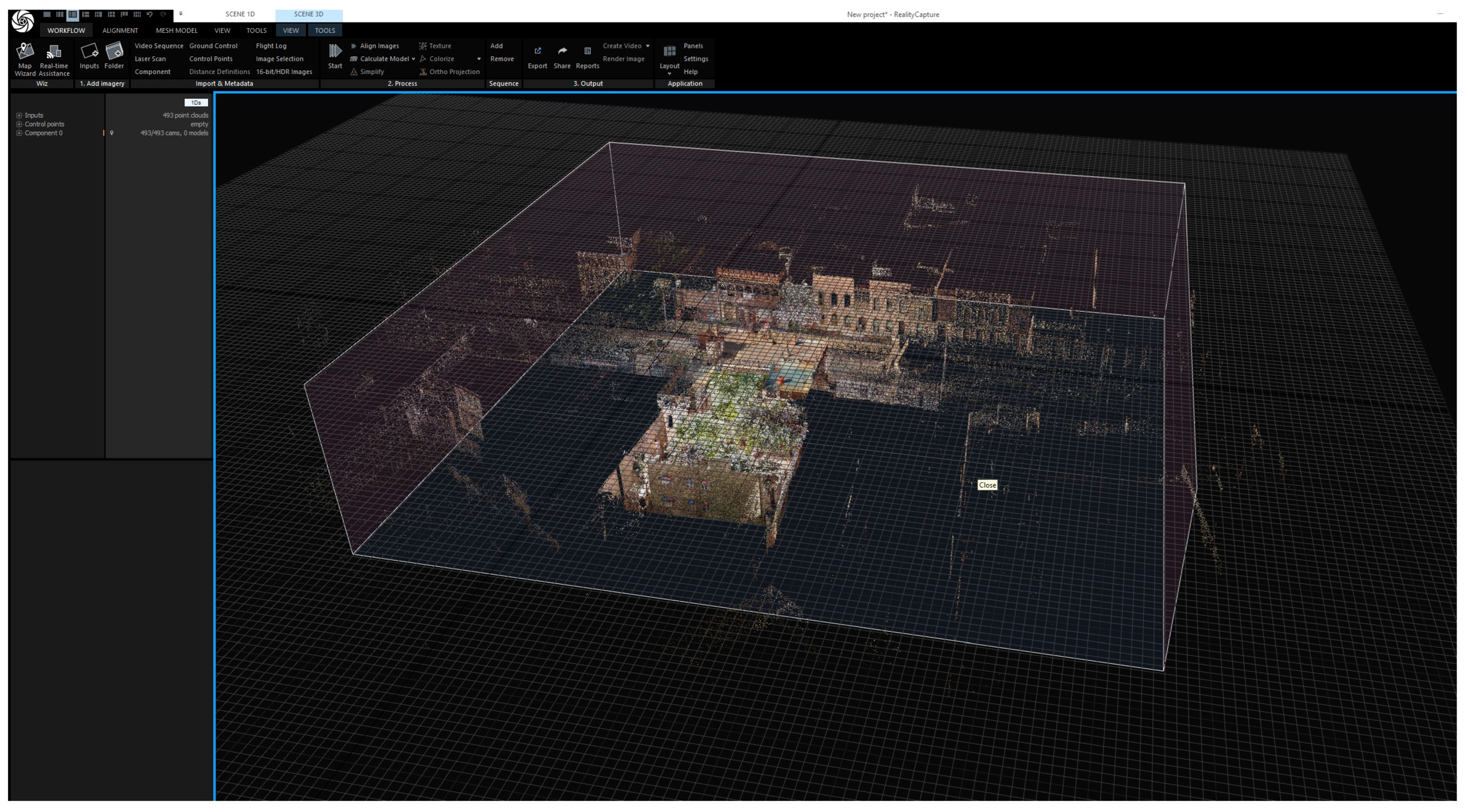Toggle the 1Ds view button
1468x812 pixels.
click(x=196, y=102)
